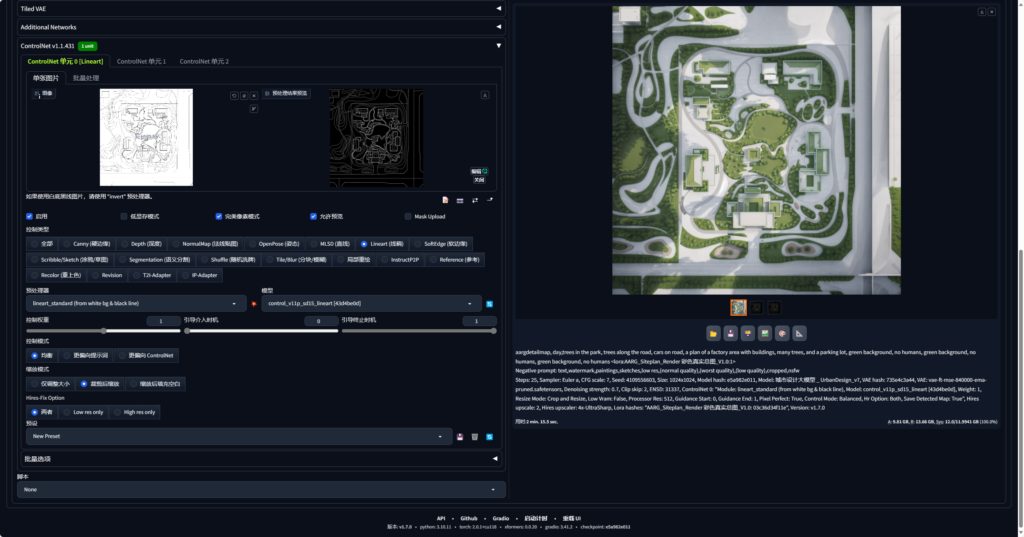The width and height of the screenshot is (1024, 537).
Task: Switch to ControlNet 单元 1 tab
Action: (145, 61)
